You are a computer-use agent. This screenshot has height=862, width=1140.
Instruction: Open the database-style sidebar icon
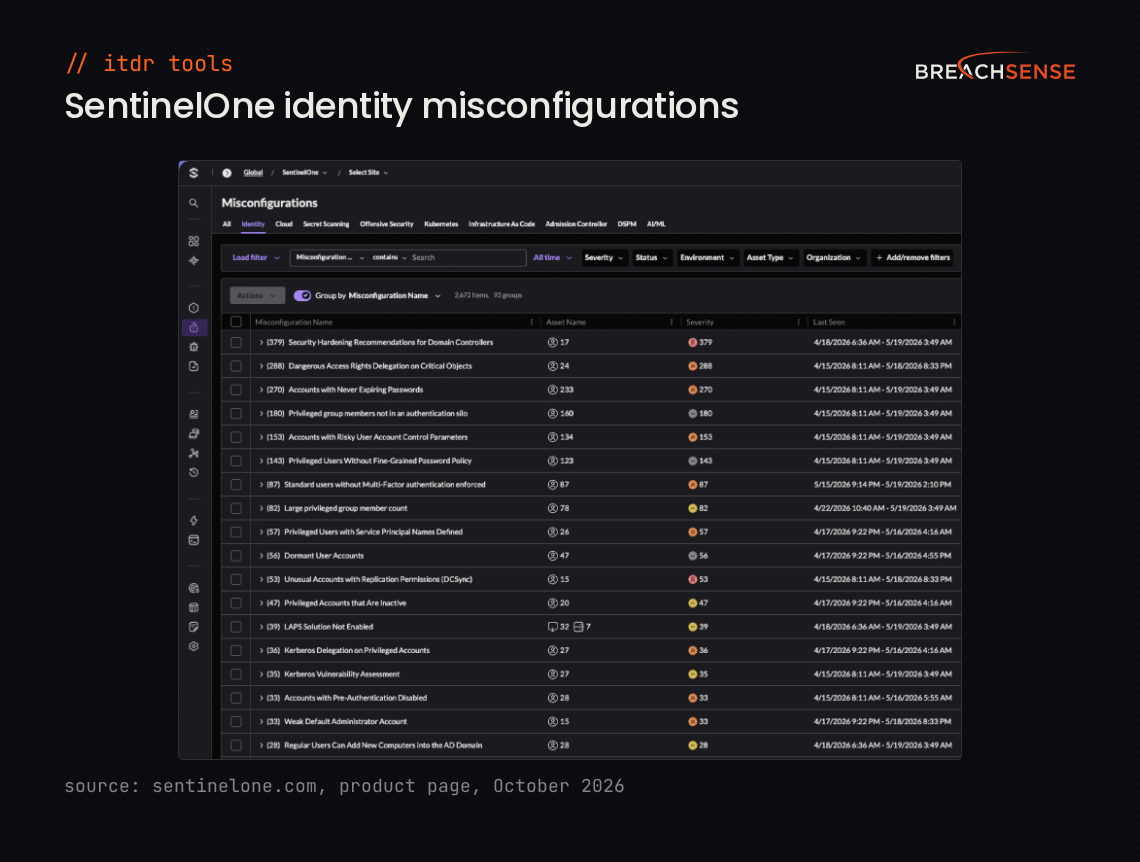point(193,608)
